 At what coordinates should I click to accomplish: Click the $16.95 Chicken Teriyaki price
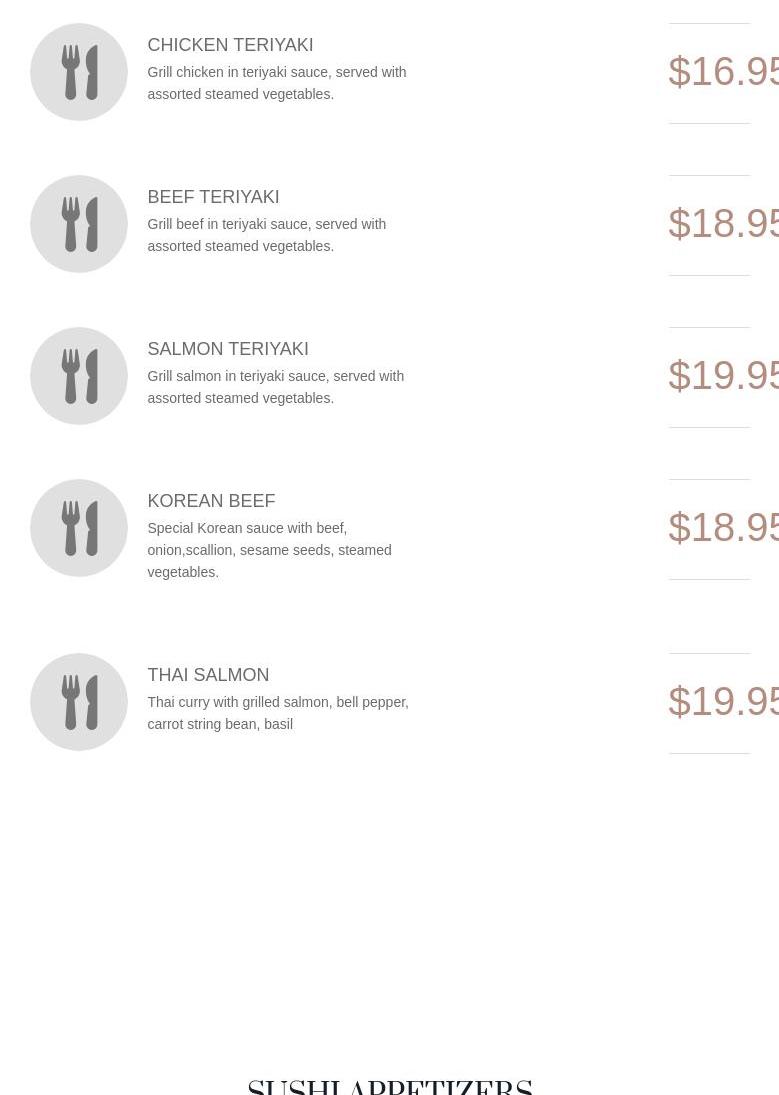[x=723, y=72]
